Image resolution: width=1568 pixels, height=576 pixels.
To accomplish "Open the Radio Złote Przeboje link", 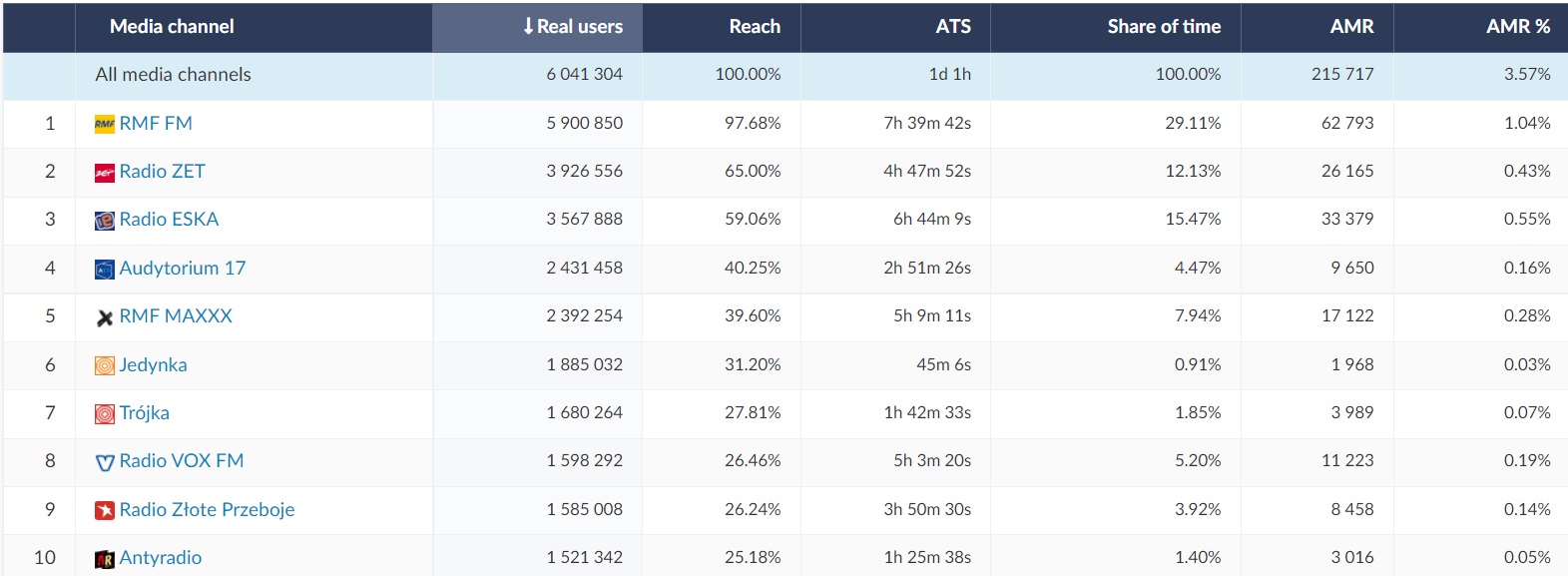I will [x=207, y=510].
